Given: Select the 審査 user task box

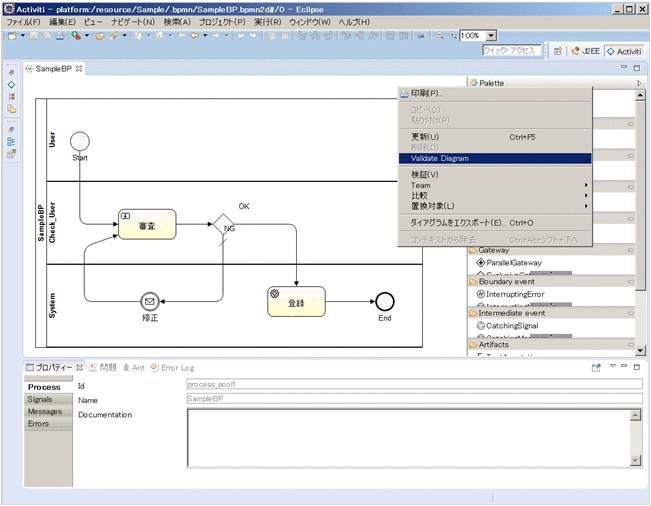Looking at the screenshot, I should pyautogui.click(x=147, y=224).
